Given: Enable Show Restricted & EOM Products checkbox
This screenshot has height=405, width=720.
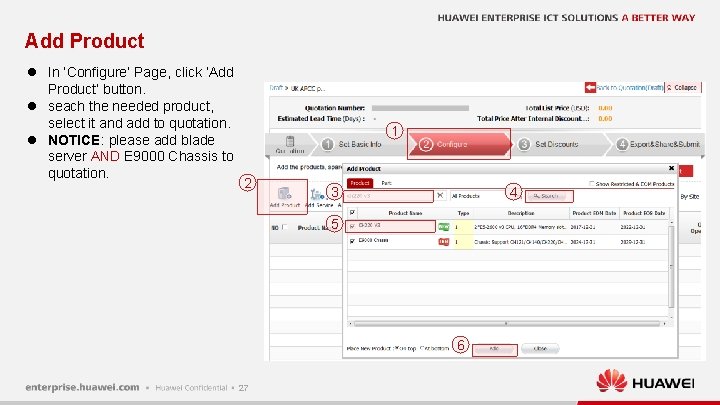Looking at the screenshot, I should click(591, 184).
